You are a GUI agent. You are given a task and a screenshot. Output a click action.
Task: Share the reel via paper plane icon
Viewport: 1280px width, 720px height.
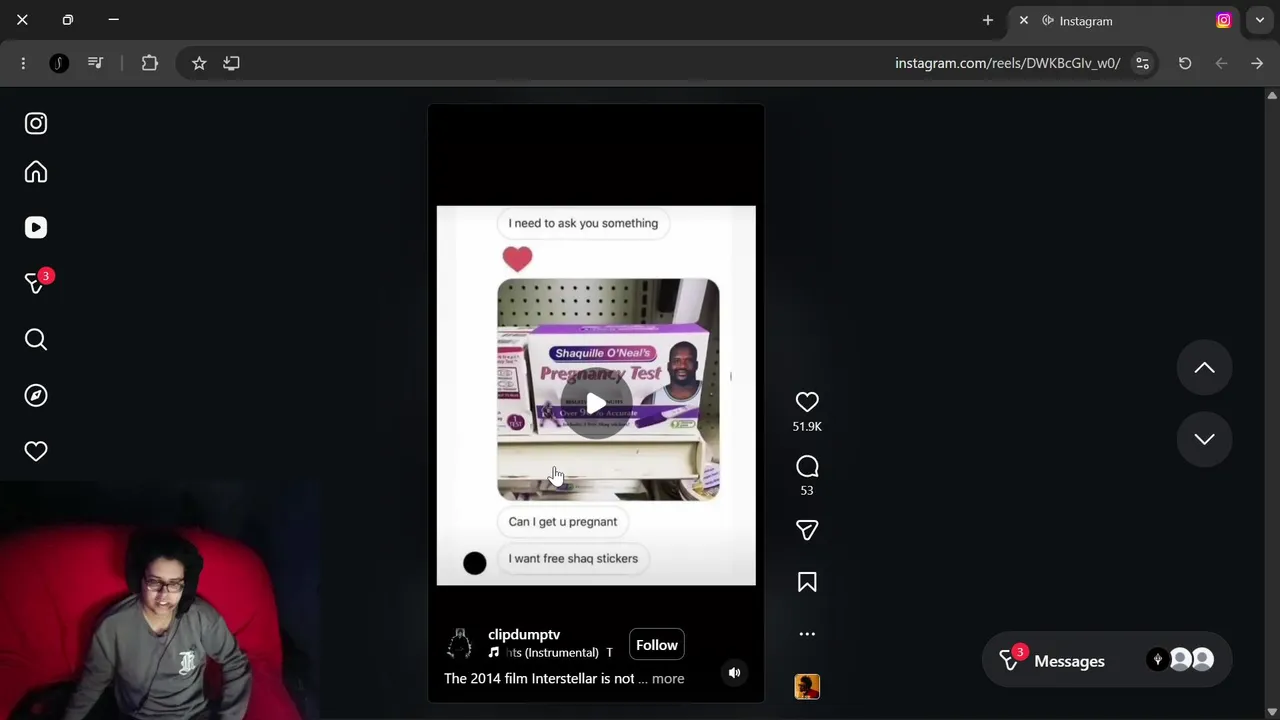pos(807,530)
